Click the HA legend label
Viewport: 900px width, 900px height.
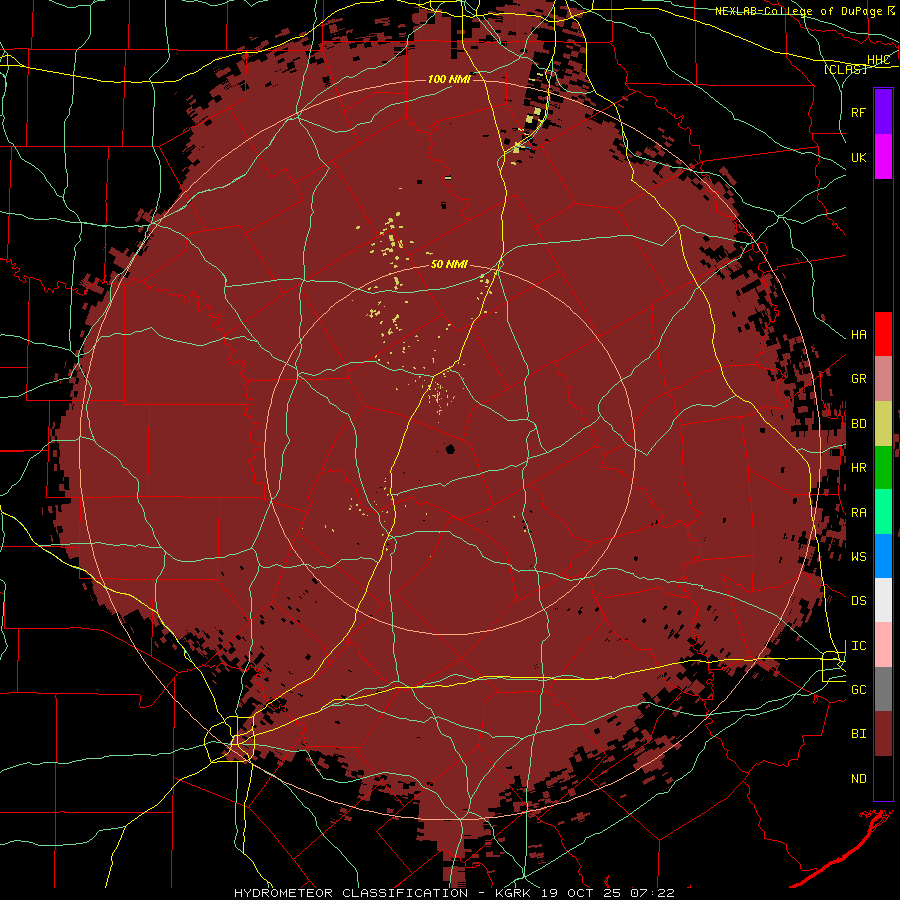pyautogui.click(x=859, y=335)
